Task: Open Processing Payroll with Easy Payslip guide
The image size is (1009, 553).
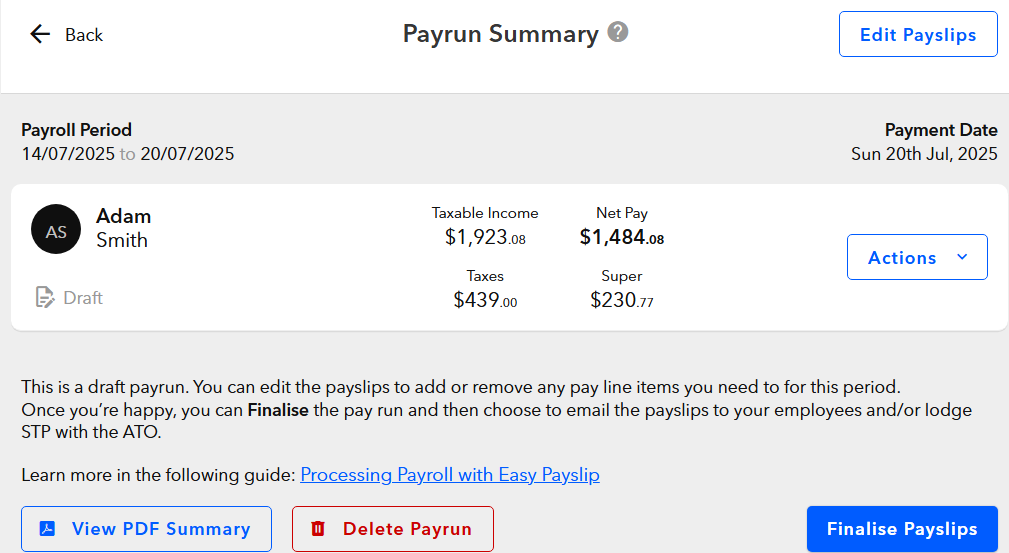Action: tap(450, 475)
